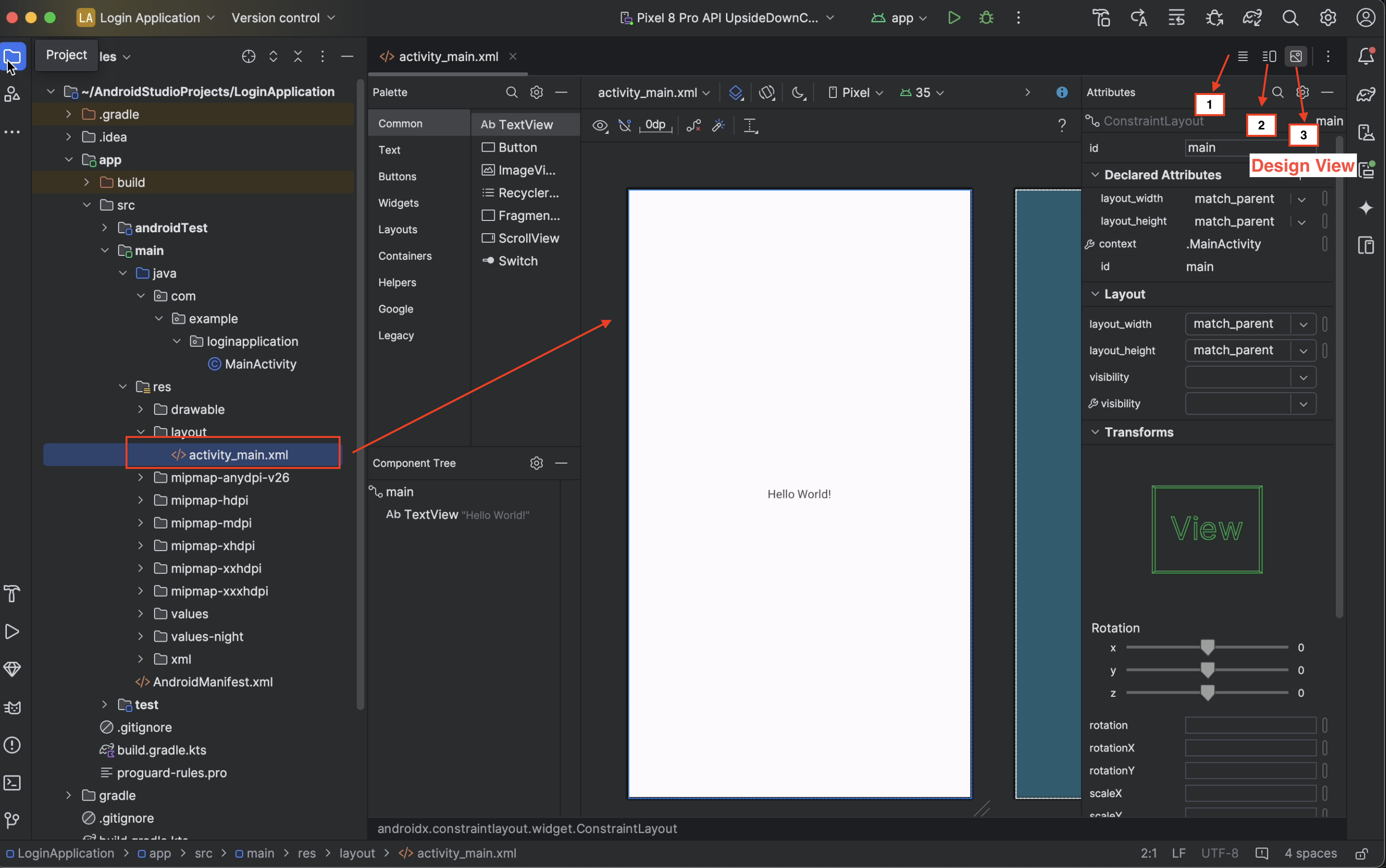Open the Logcat tool window

12,707
